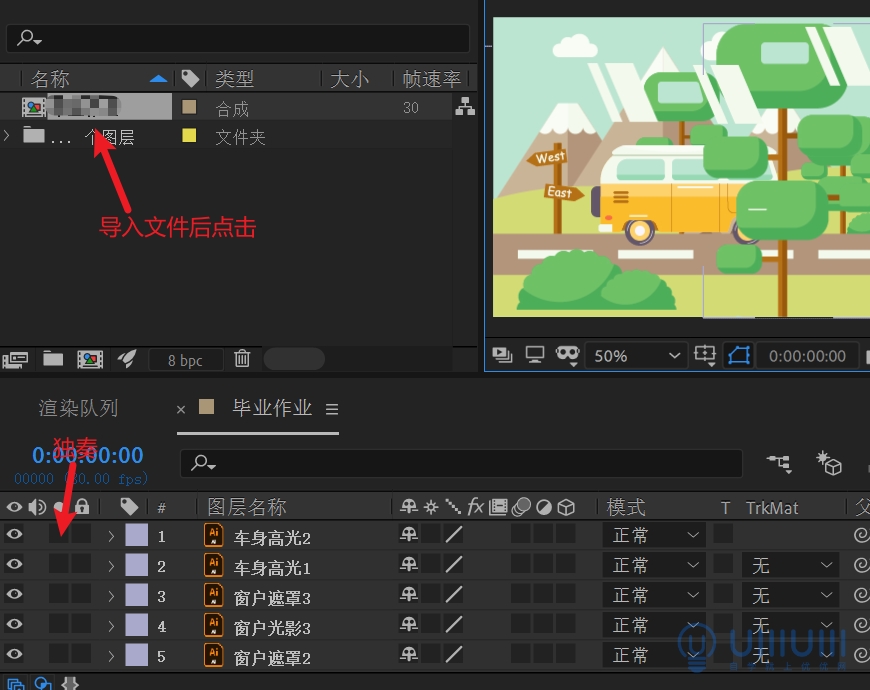Select the 毕业作业 timeline tab
The height and width of the screenshot is (690, 870).
tap(272, 408)
